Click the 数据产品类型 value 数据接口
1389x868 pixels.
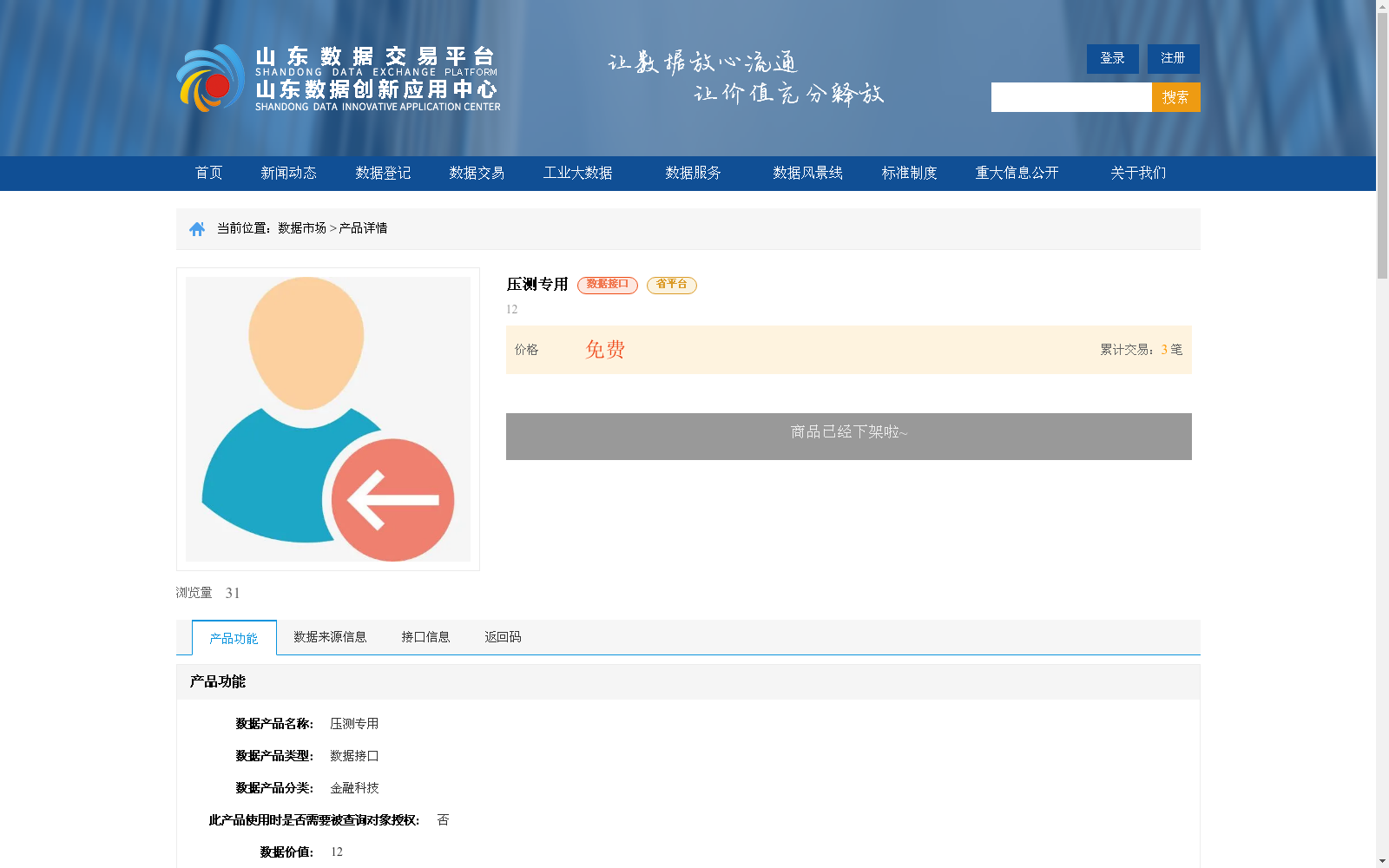pyautogui.click(x=354, y=756)
